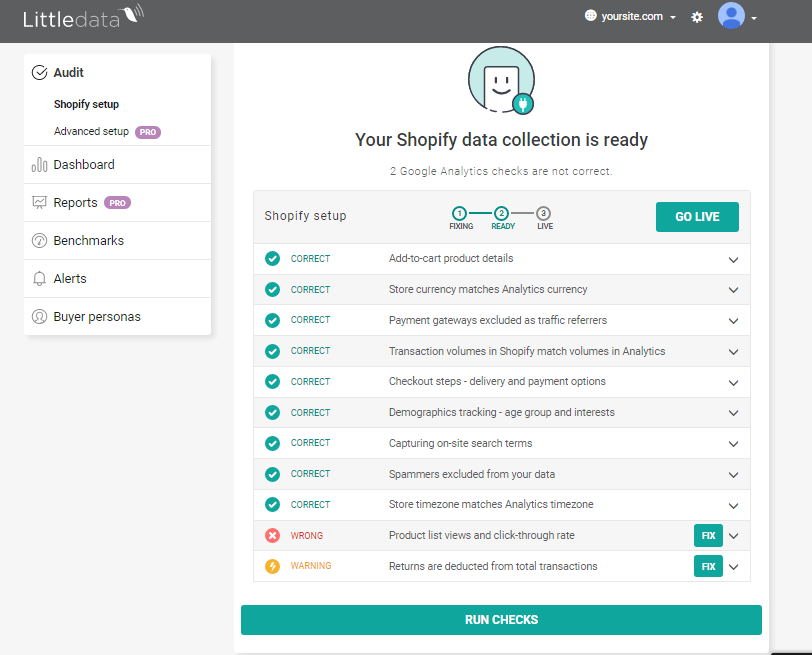
Task: Open the settings gear icon
Action: (697, 17)
